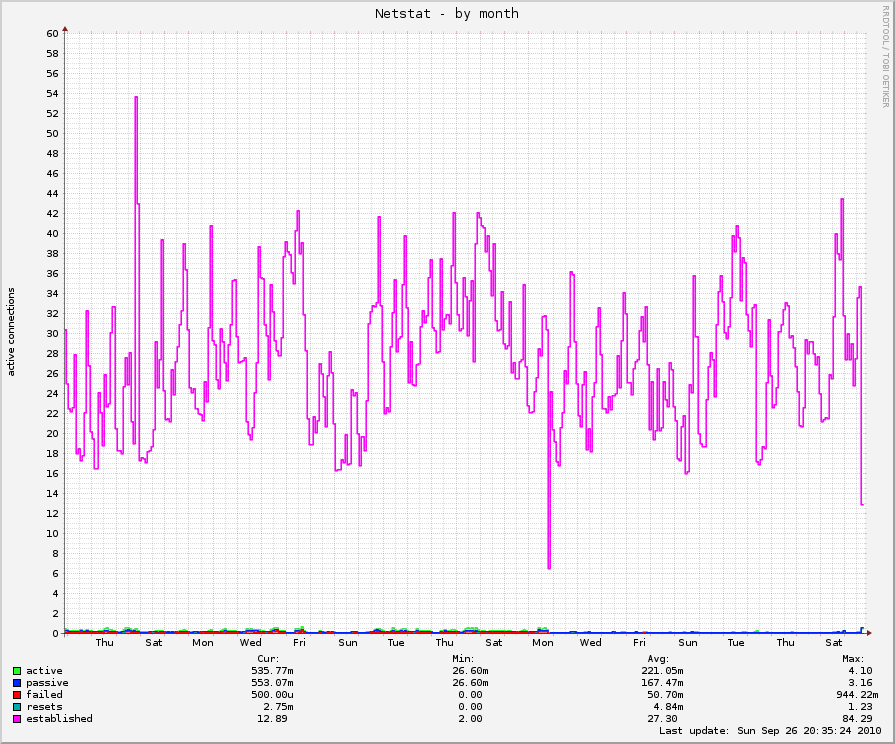
Task: Click the "passive" legend label
Action: (x=47, y=683)
